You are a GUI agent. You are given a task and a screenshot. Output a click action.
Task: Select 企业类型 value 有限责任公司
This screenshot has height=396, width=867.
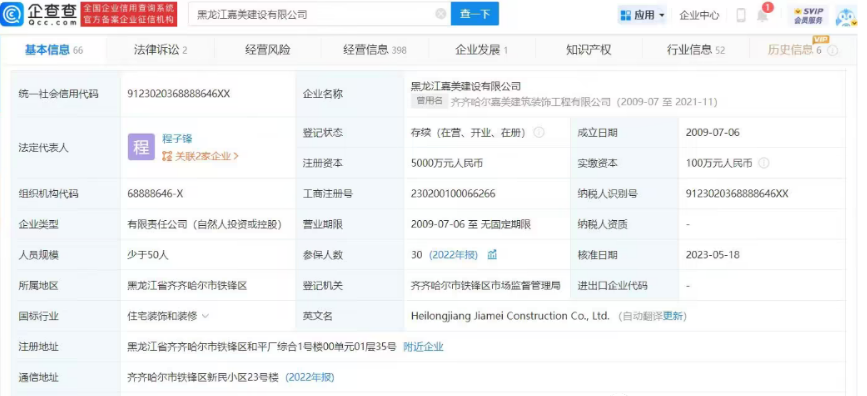(205, 225)
